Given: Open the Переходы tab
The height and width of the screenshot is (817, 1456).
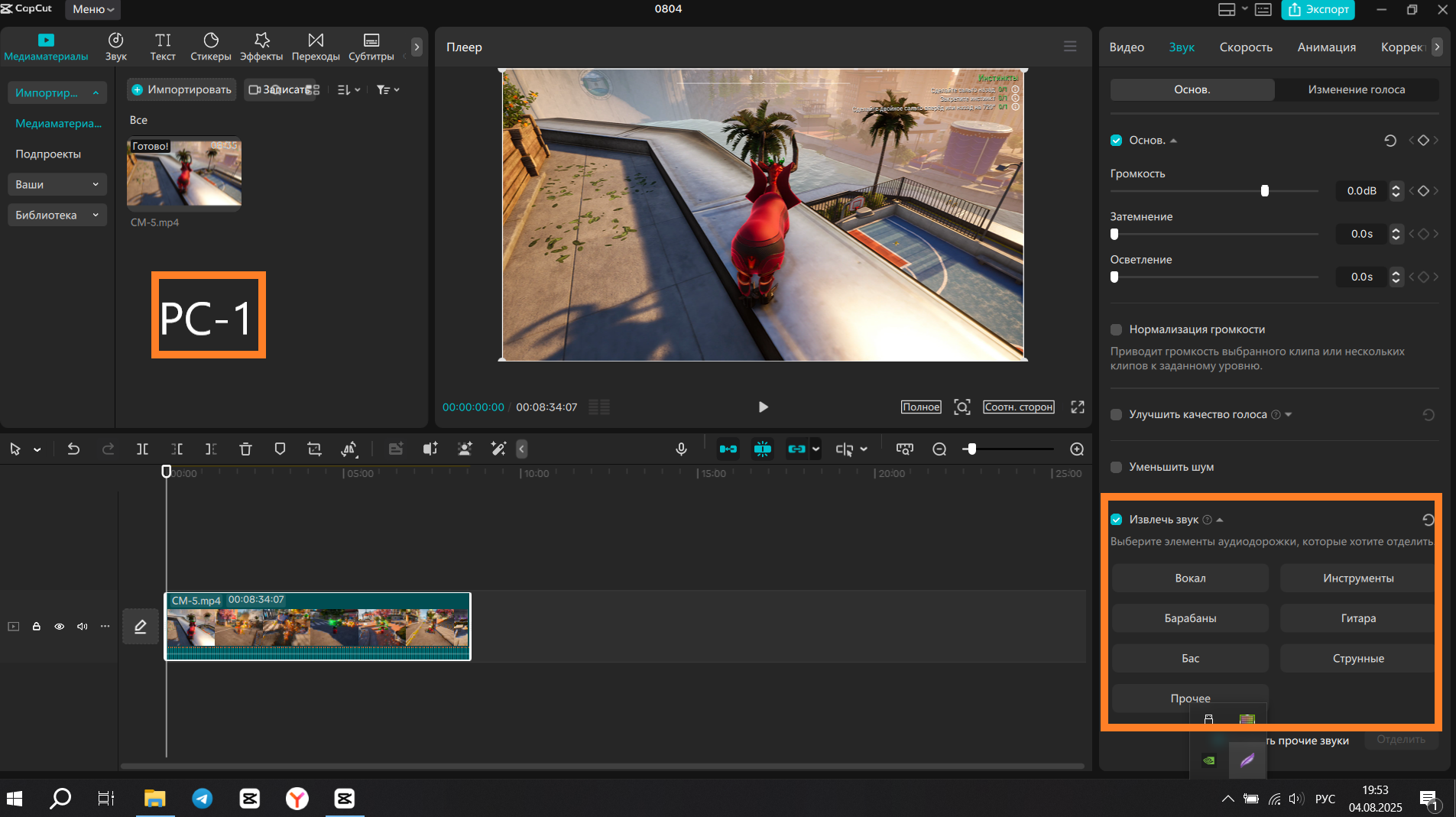Looking at the screenshot, I should coord(316,47).
